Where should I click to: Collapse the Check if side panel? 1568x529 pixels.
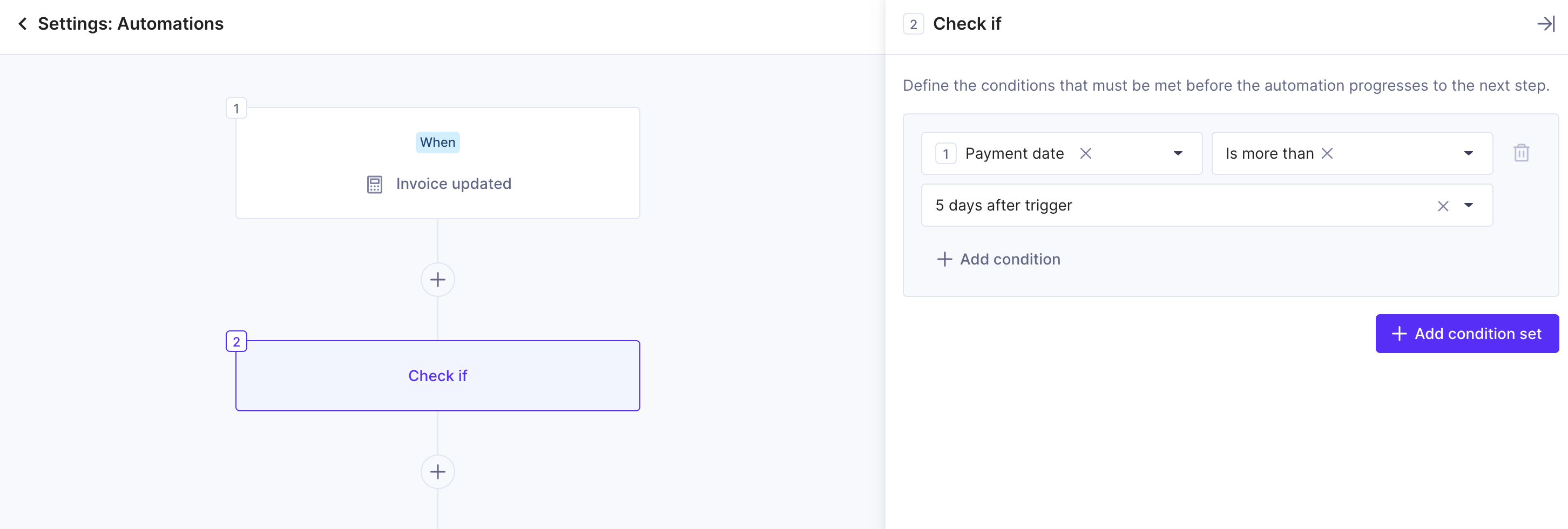coord(1546,24)
